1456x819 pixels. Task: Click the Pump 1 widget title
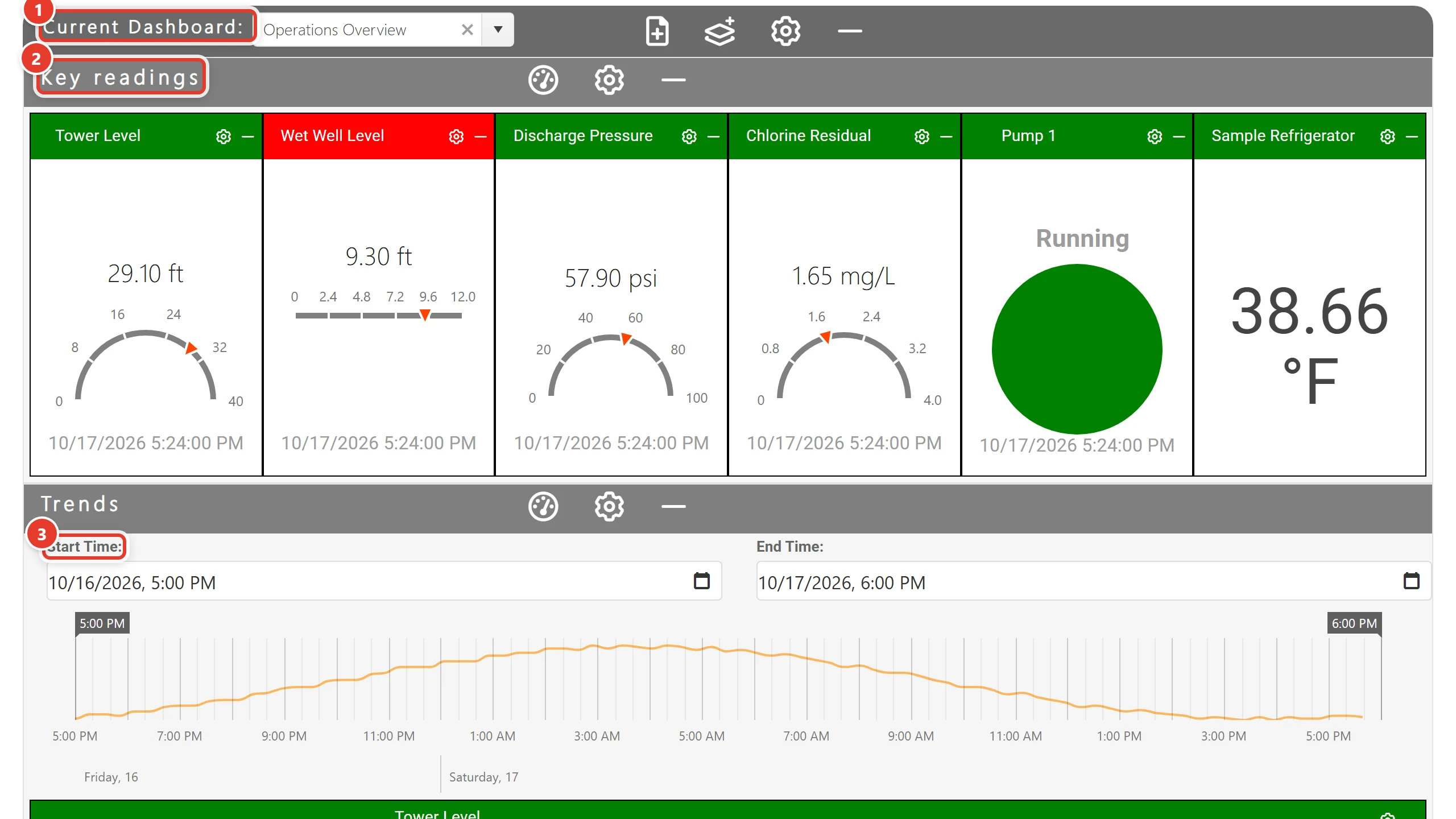point(1028,135)
